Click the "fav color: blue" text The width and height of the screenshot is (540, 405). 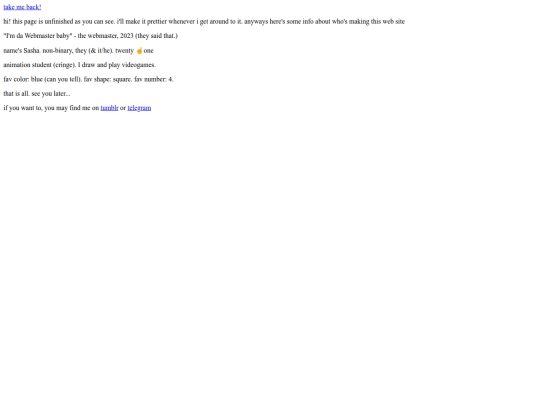pos(23,79)
